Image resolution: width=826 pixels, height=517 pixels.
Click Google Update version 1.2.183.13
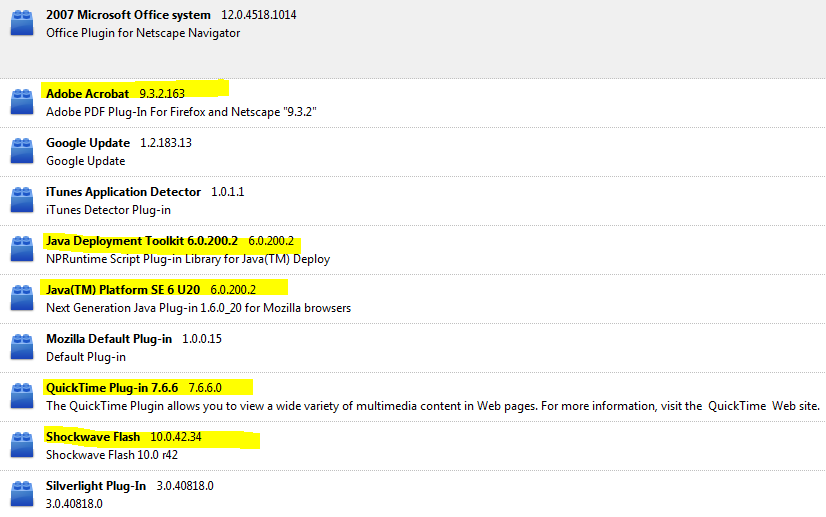point(166,143)
